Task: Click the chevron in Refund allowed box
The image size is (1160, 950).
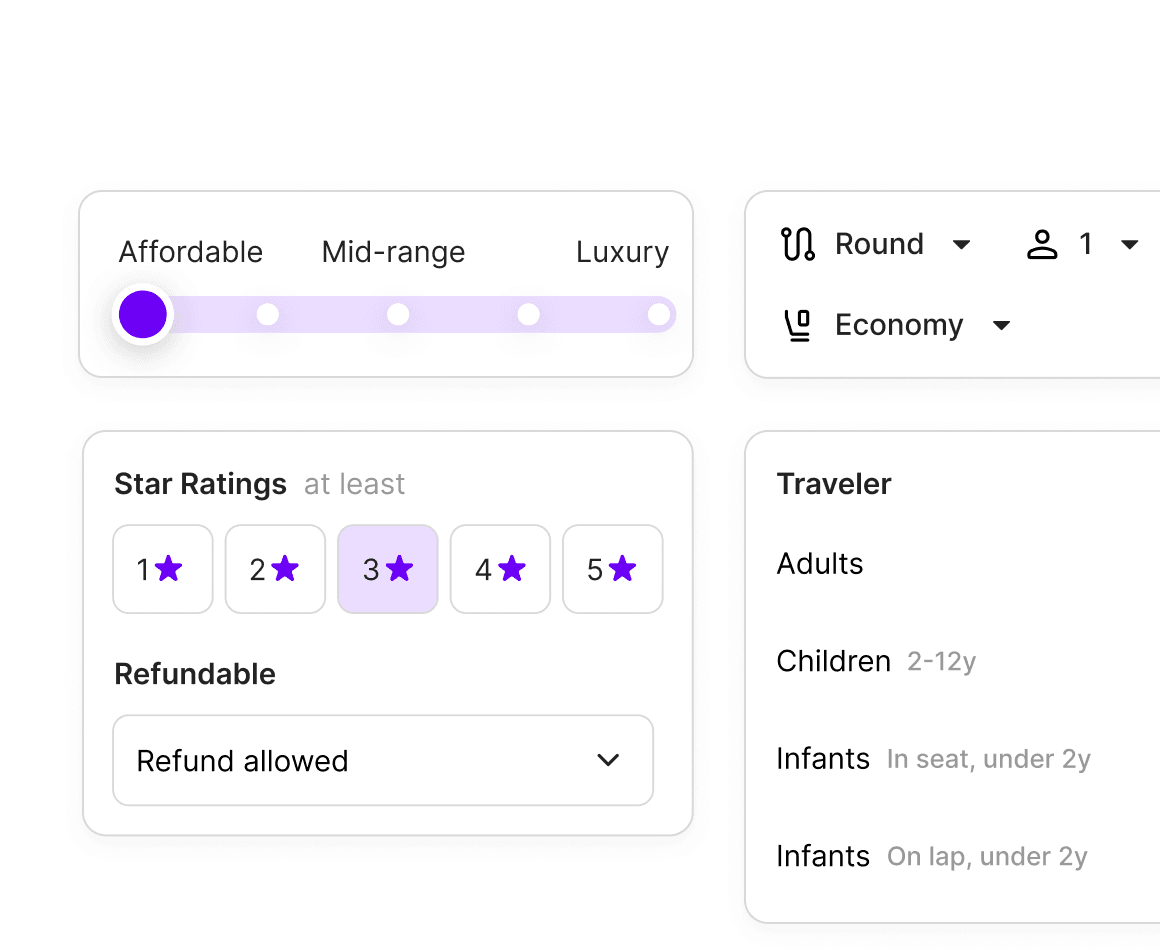Action: point(608,761)
